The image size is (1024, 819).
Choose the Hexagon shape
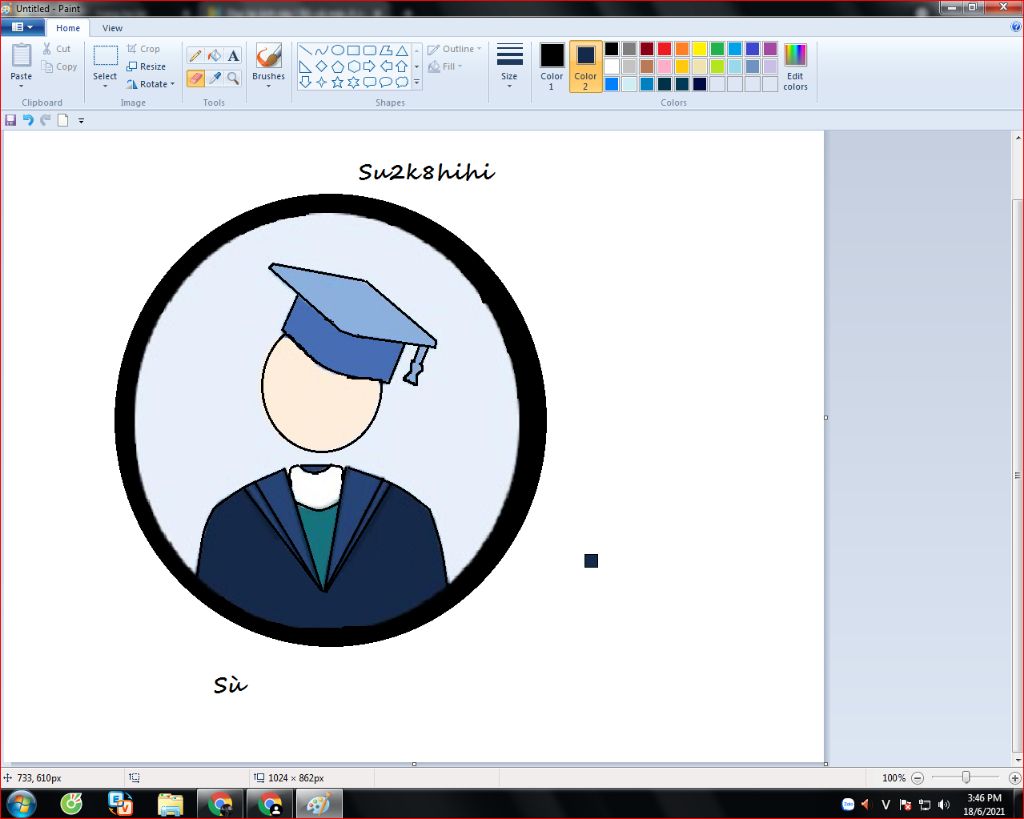click(353, 66)
